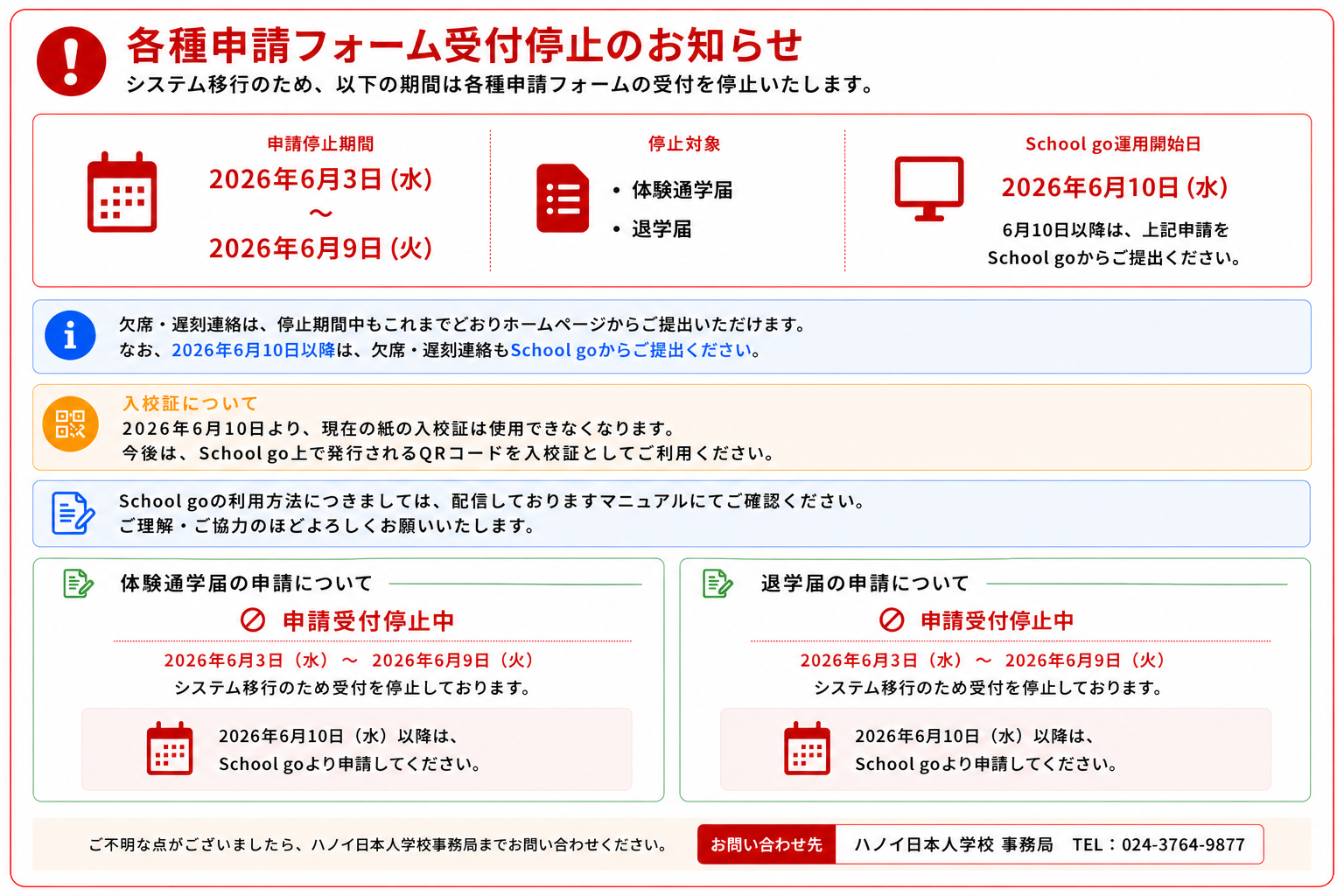Click the title 各種申請フォーム受付停止のお知らせ
This screenshot has height=896, width=1344.
(x=465, y=45)
